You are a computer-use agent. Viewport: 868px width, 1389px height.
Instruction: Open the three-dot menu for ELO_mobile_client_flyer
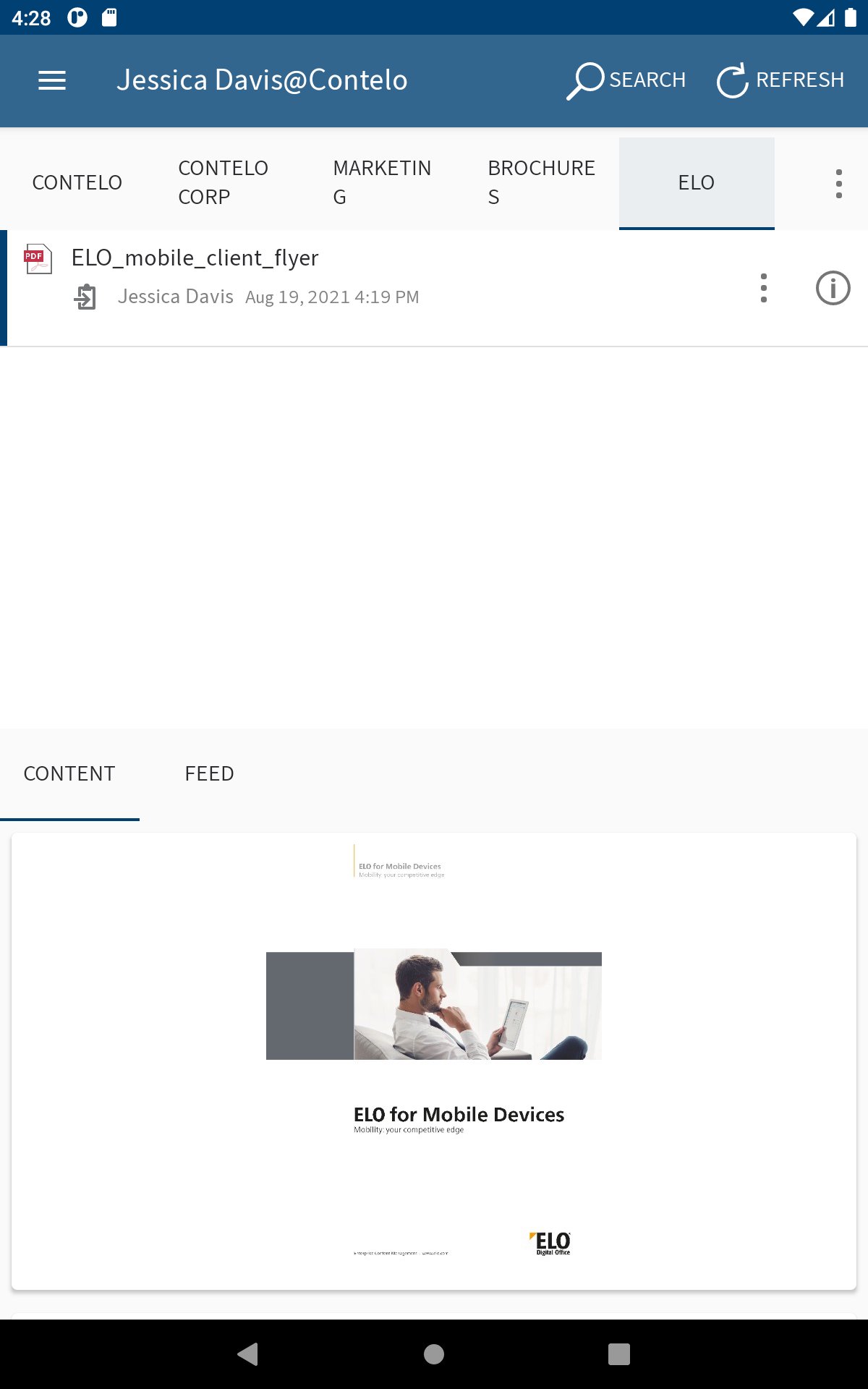coord(764,288)
